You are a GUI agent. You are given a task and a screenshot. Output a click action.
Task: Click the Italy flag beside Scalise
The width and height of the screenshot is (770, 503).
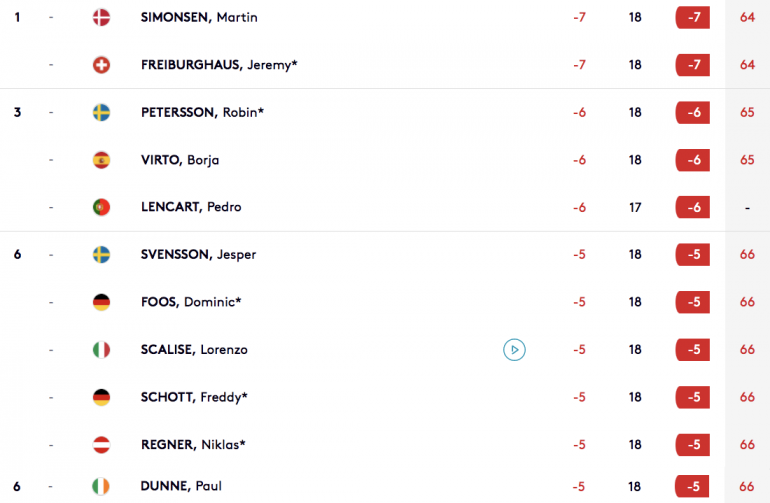[102, 350]
